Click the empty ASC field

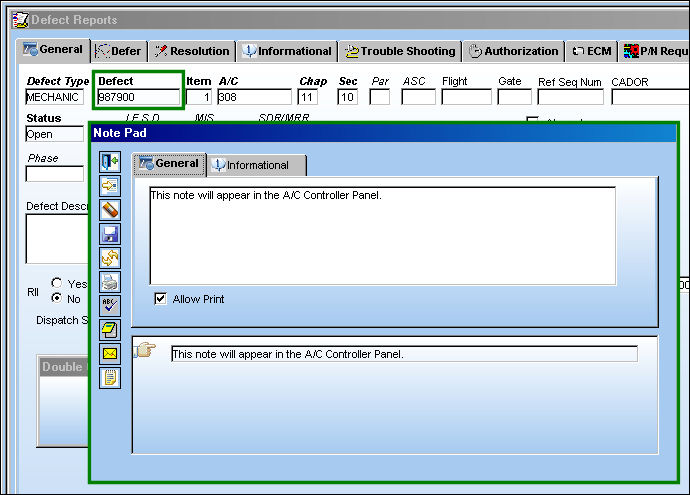(418, 97)
